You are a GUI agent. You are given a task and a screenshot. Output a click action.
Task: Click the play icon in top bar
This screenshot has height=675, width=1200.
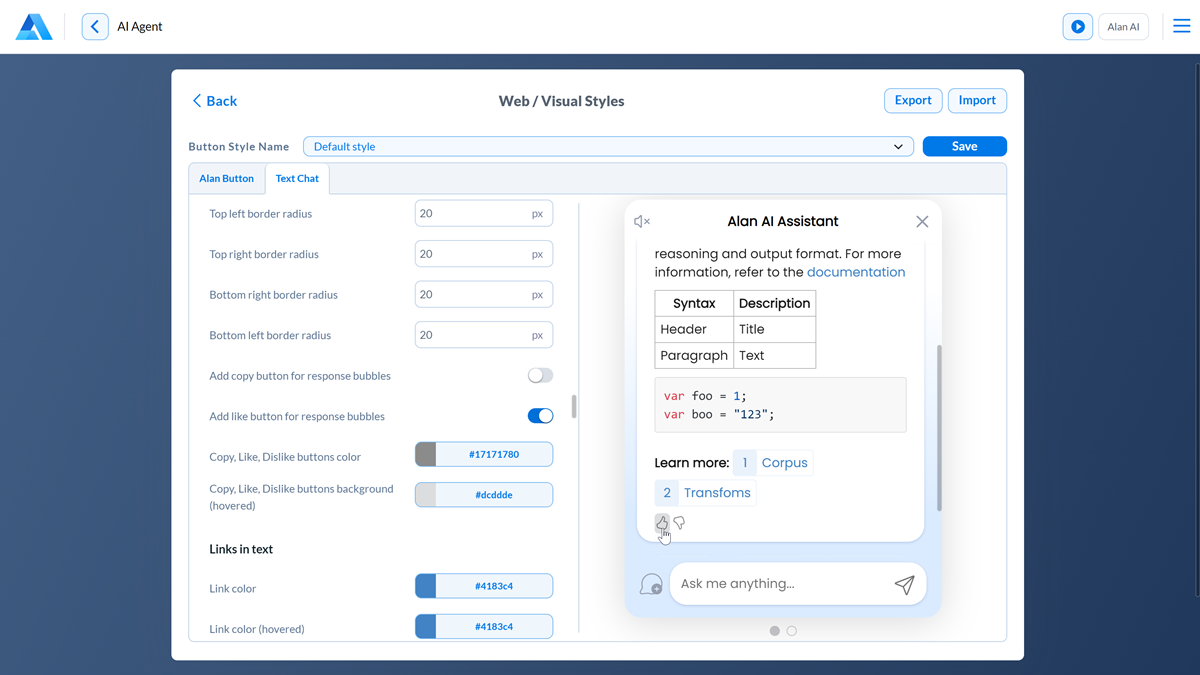1077,27
